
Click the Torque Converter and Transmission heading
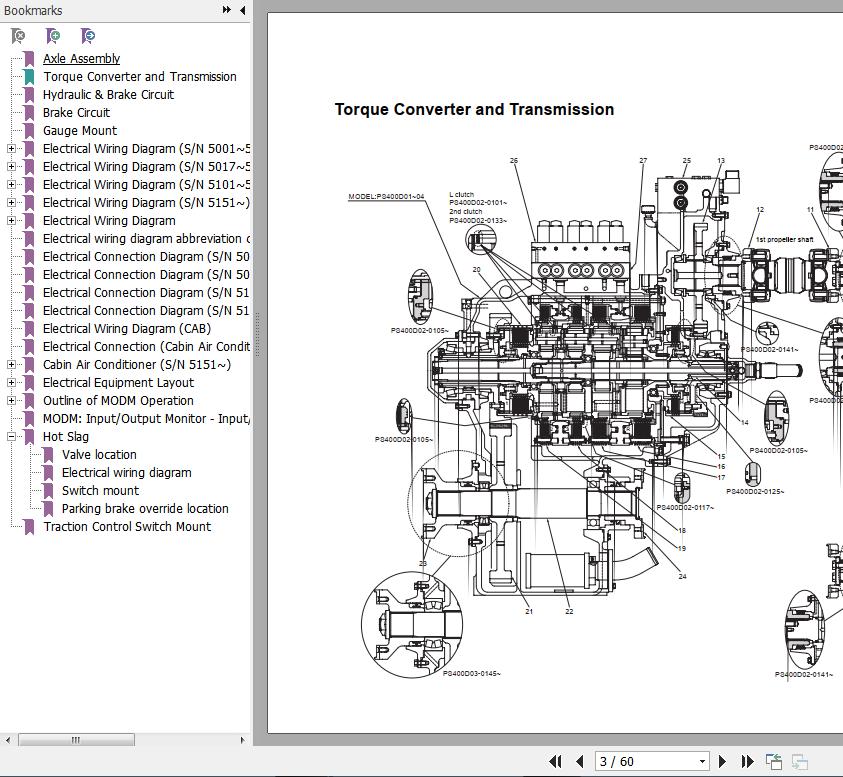(x=474, y=109)
